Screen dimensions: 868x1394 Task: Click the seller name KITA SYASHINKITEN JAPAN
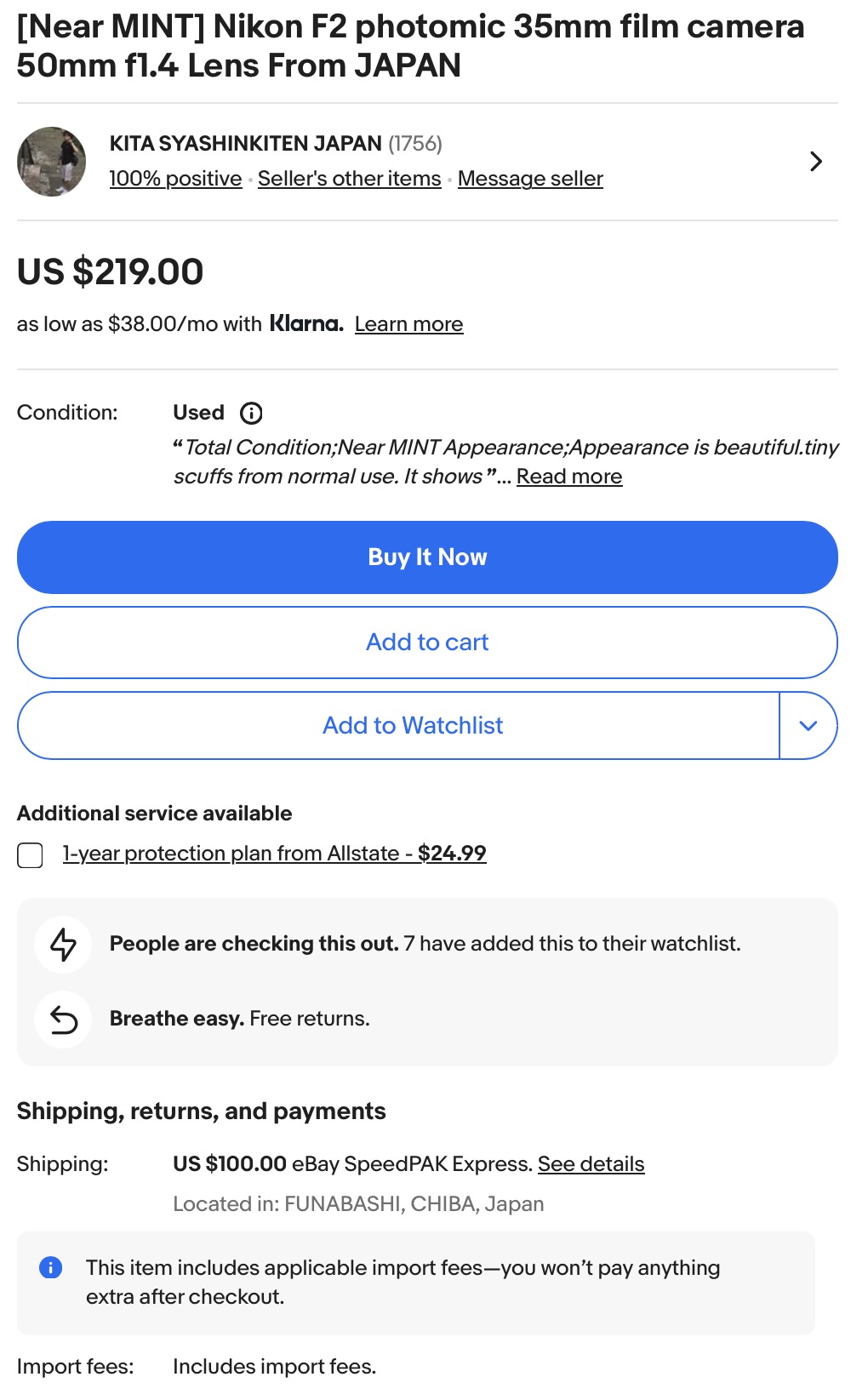[x=245, y=144]
